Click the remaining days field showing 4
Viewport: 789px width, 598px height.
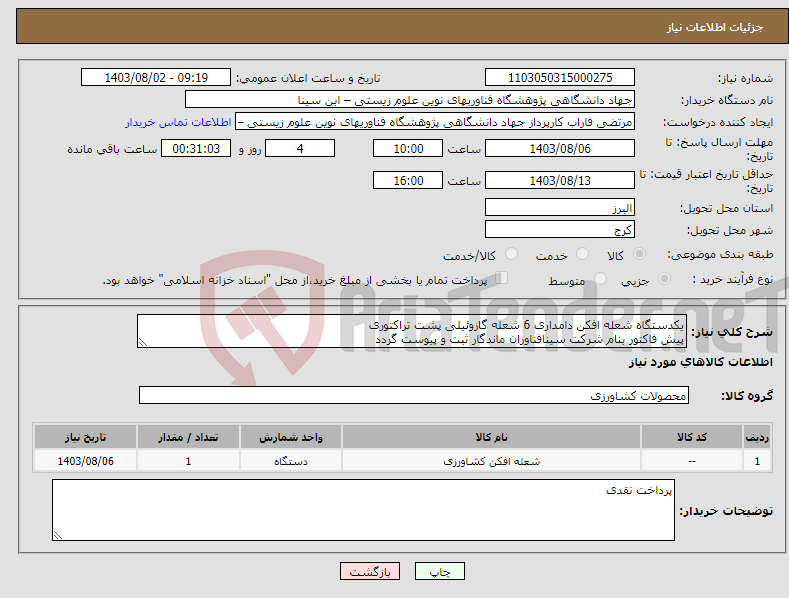pos(300,148)
